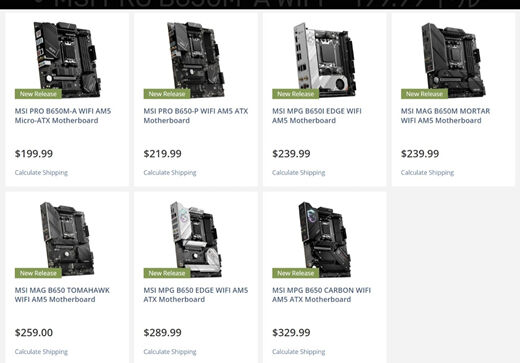The width and height of the screenshot is (520, 363).
Task: Calculate Shipping for the $199.99 motherboard
Action: click(41, 173)
